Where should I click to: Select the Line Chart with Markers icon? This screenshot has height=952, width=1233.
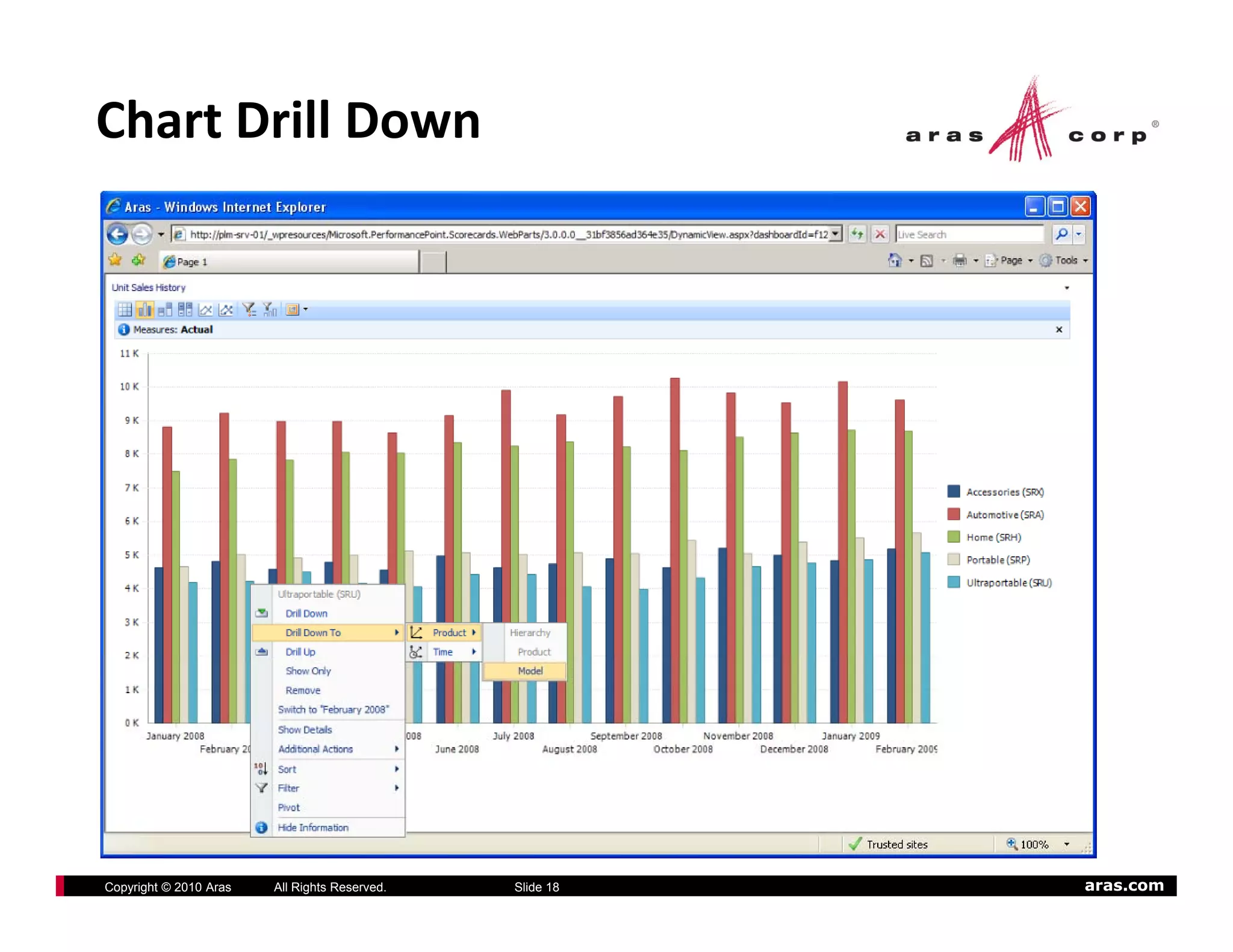(x=226, y=309)
